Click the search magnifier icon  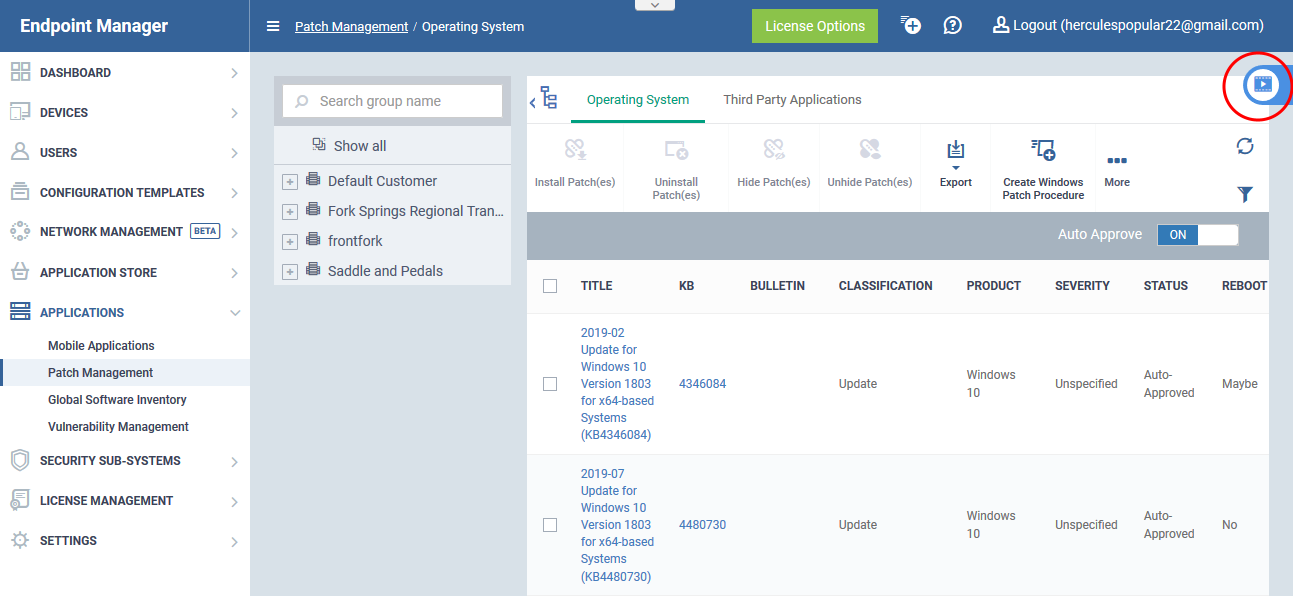click(x=302, y=101)
